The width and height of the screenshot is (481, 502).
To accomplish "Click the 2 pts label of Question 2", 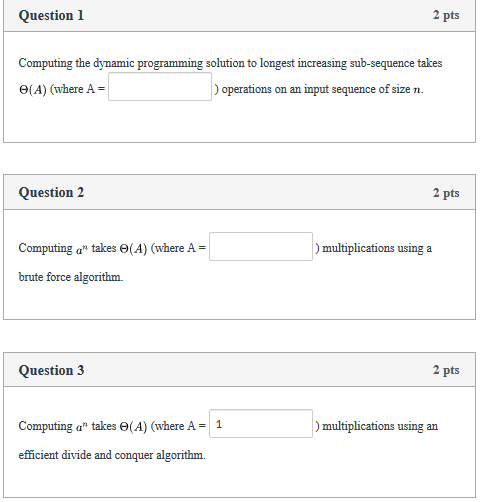I will pyautogui.click(x=446, y=193).
